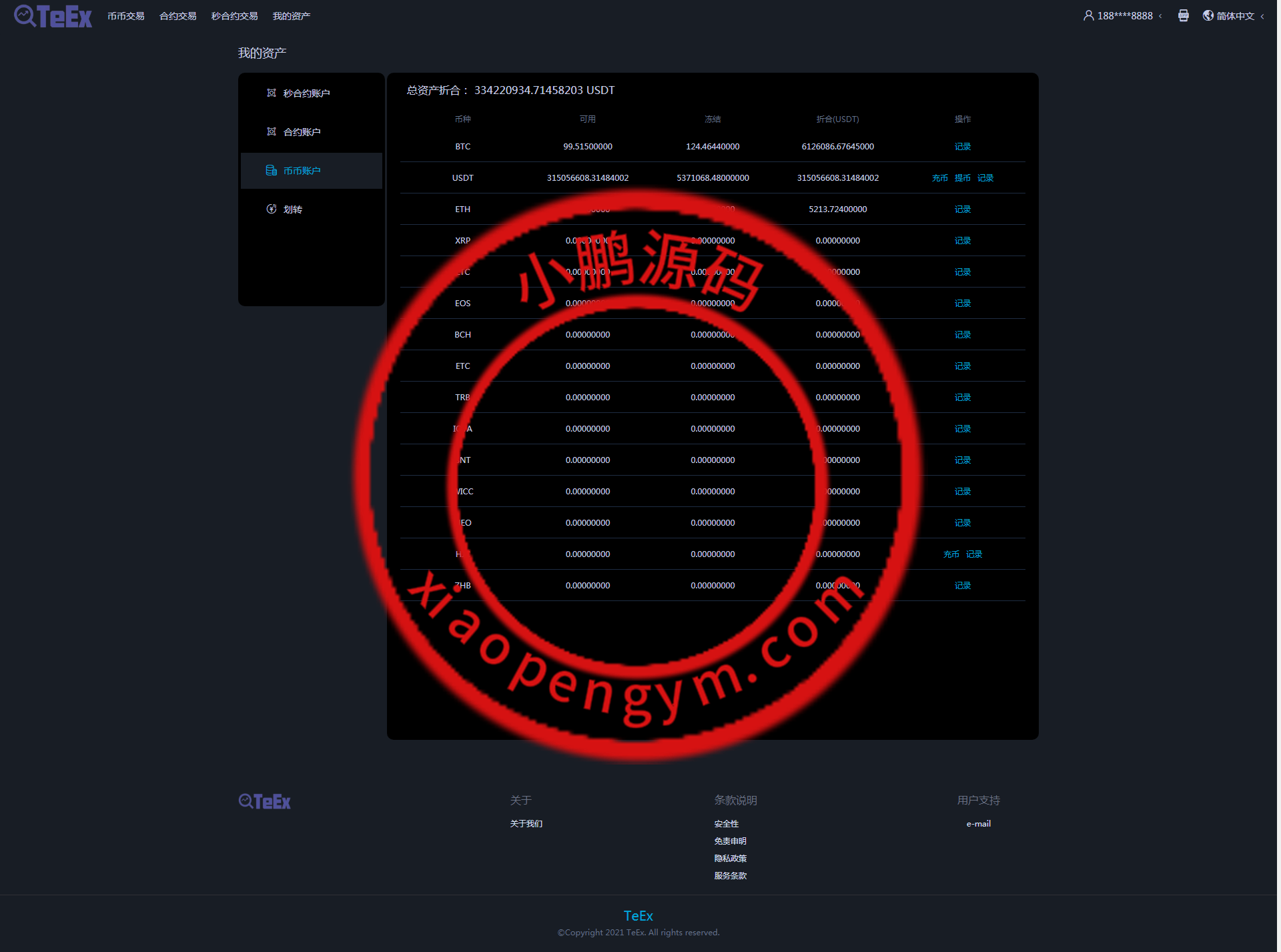The height and width of the screenshot is (952, 1281).
Task: Switch to 币币交易 in the navigation
Action: (126, 15)
